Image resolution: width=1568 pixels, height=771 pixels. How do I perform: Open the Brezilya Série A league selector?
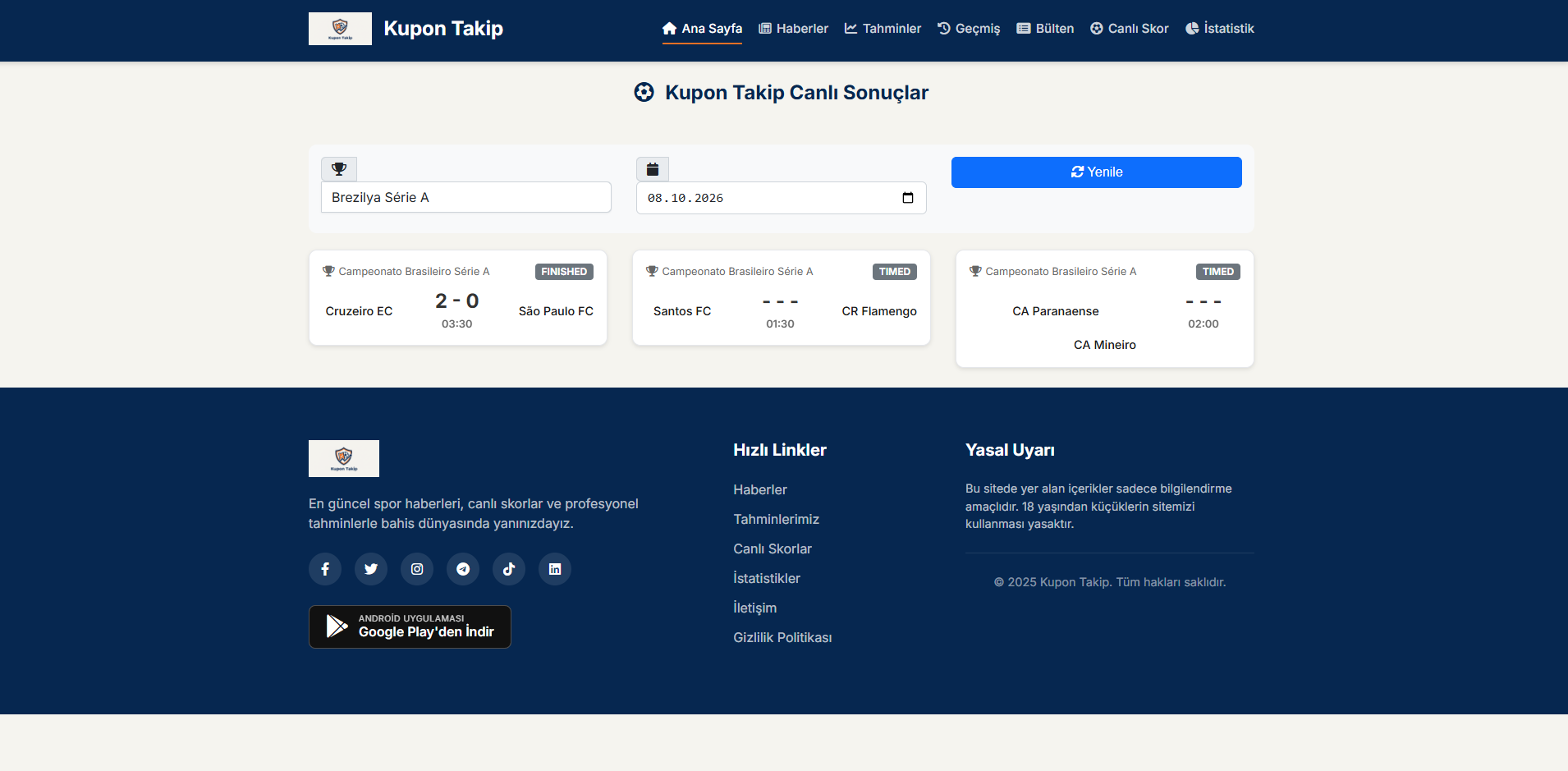pos(466,197)
